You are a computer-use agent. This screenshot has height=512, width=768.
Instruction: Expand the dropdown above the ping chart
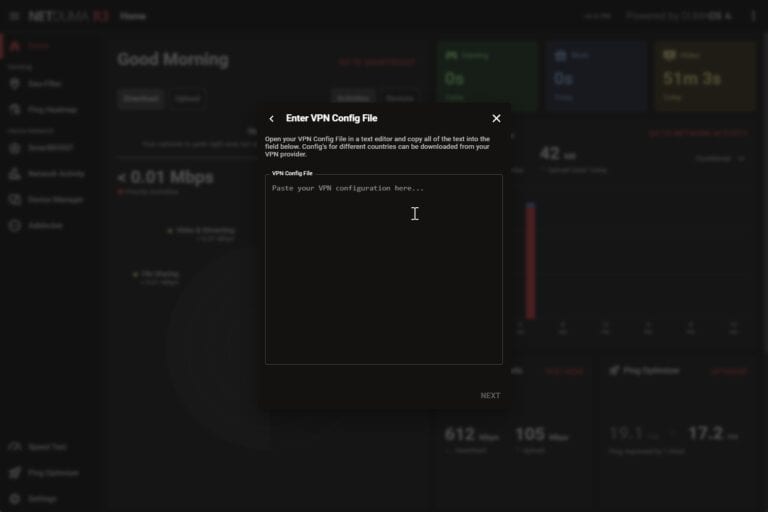pos(719,158)
